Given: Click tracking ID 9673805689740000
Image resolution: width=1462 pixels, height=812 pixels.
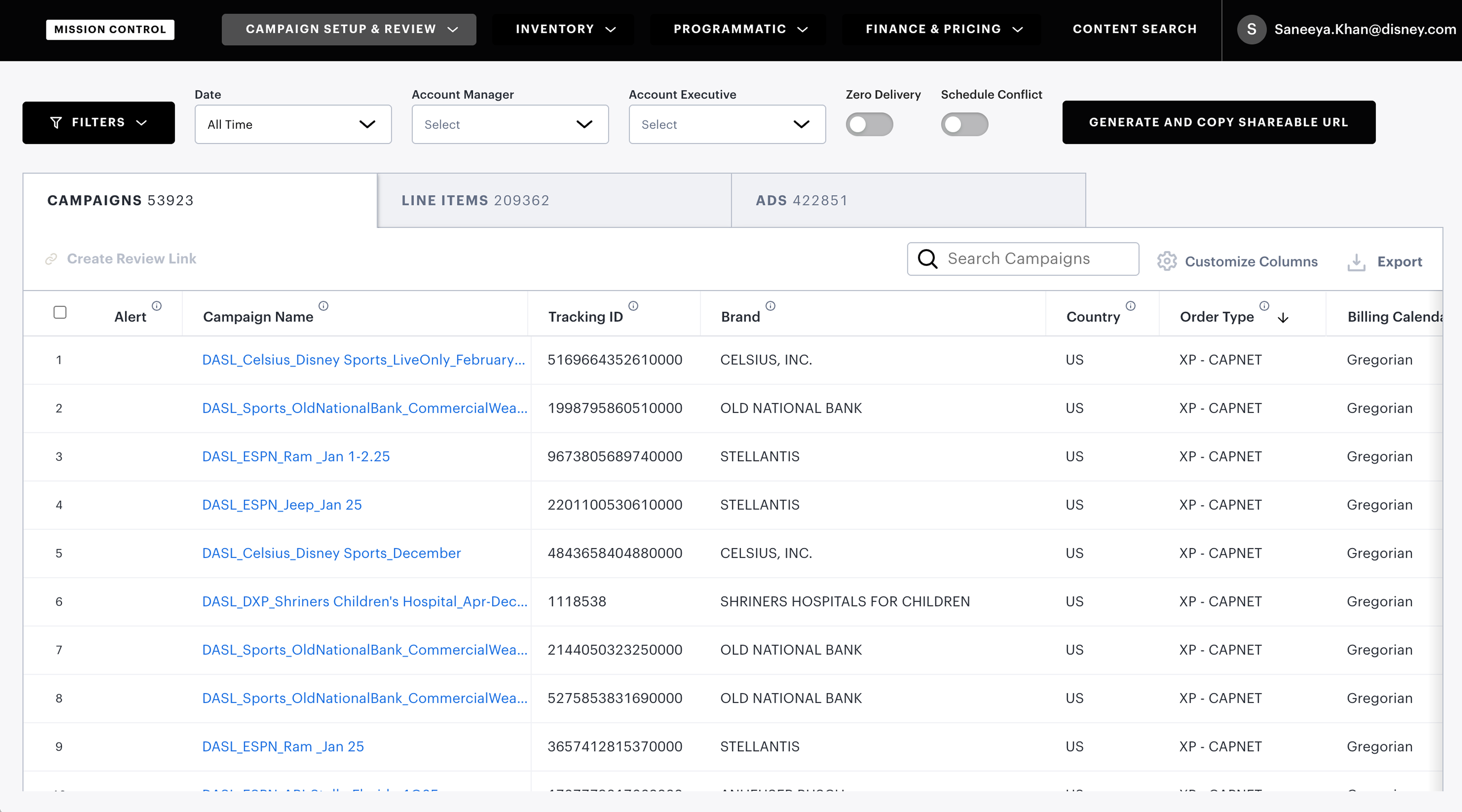Looking at the screenshot, I should pos(615,457).
